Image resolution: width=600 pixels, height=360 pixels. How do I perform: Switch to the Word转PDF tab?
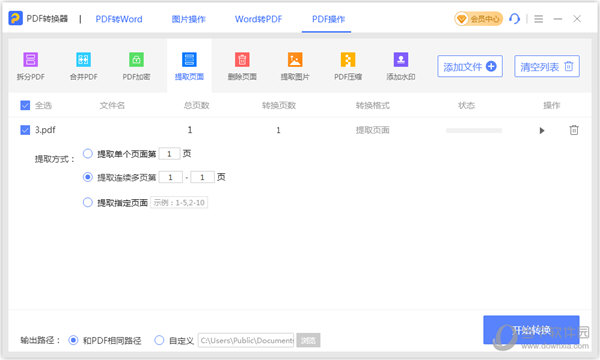point(258,19)
